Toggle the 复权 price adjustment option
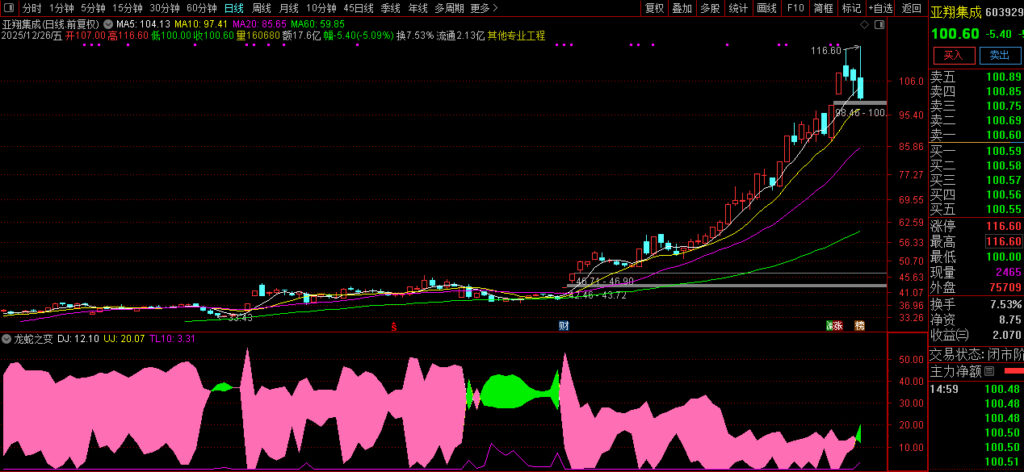Screen dimensions: 1024x472 (x=654, y=8)
